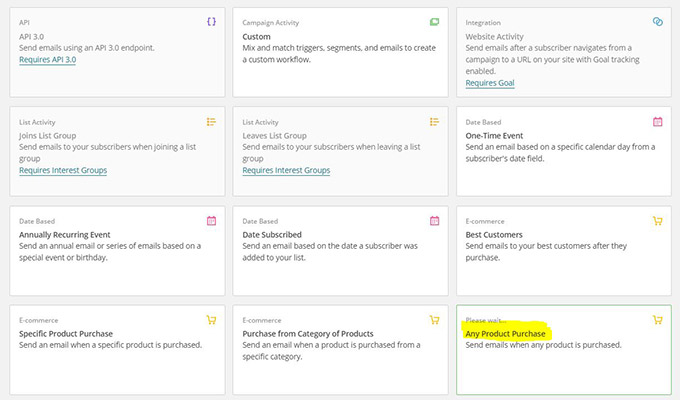Select the Custom workflow card
The image size is (680, 400).
pos(340,52)
